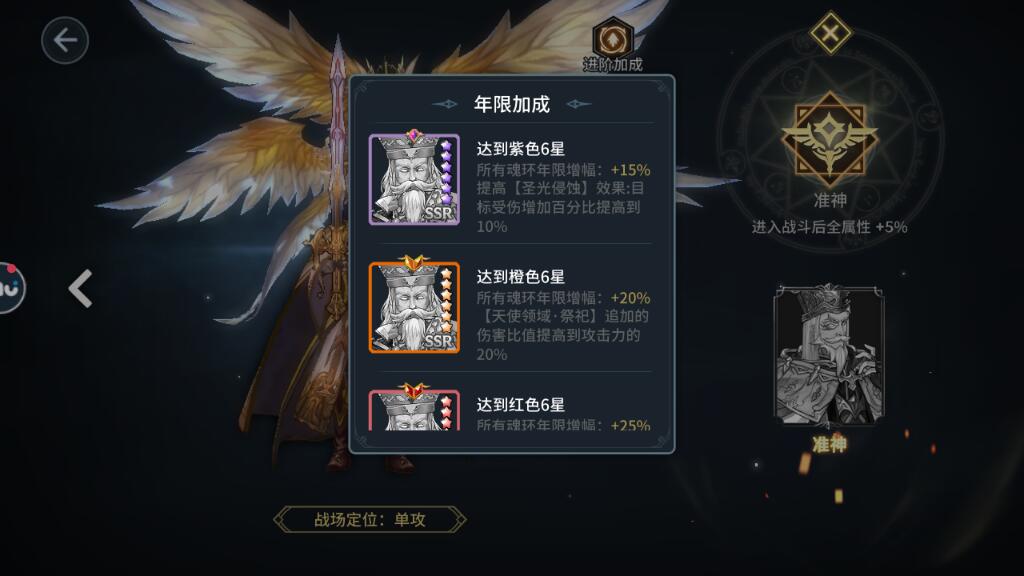
Task: Select the orange 6-star SSR portrait
Action: click(x=414, y=307)
